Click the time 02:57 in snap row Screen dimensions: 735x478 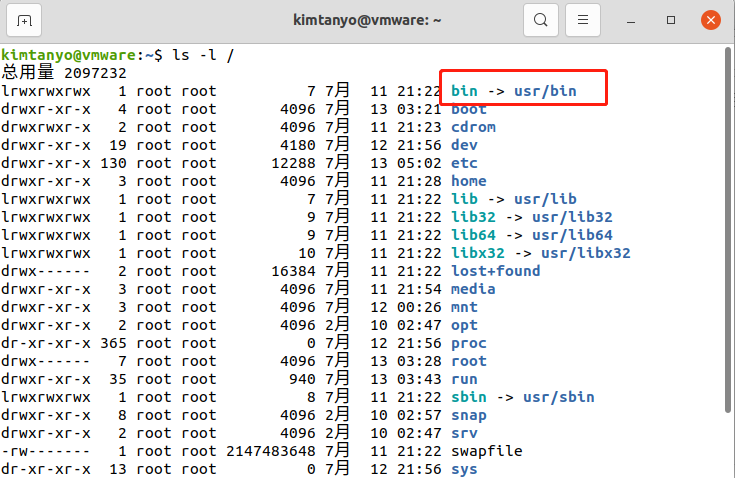pyautogui.click(x=420, y=415)
